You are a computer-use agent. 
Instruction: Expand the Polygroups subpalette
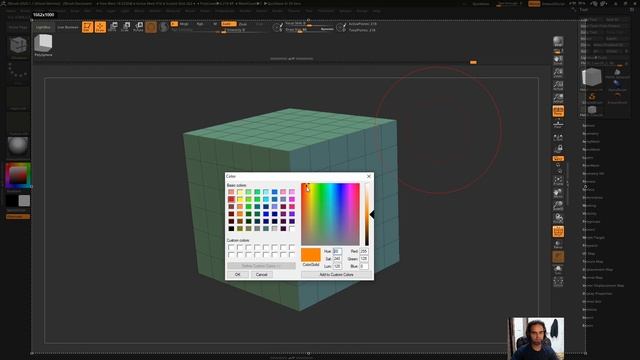tap(590, 222)
